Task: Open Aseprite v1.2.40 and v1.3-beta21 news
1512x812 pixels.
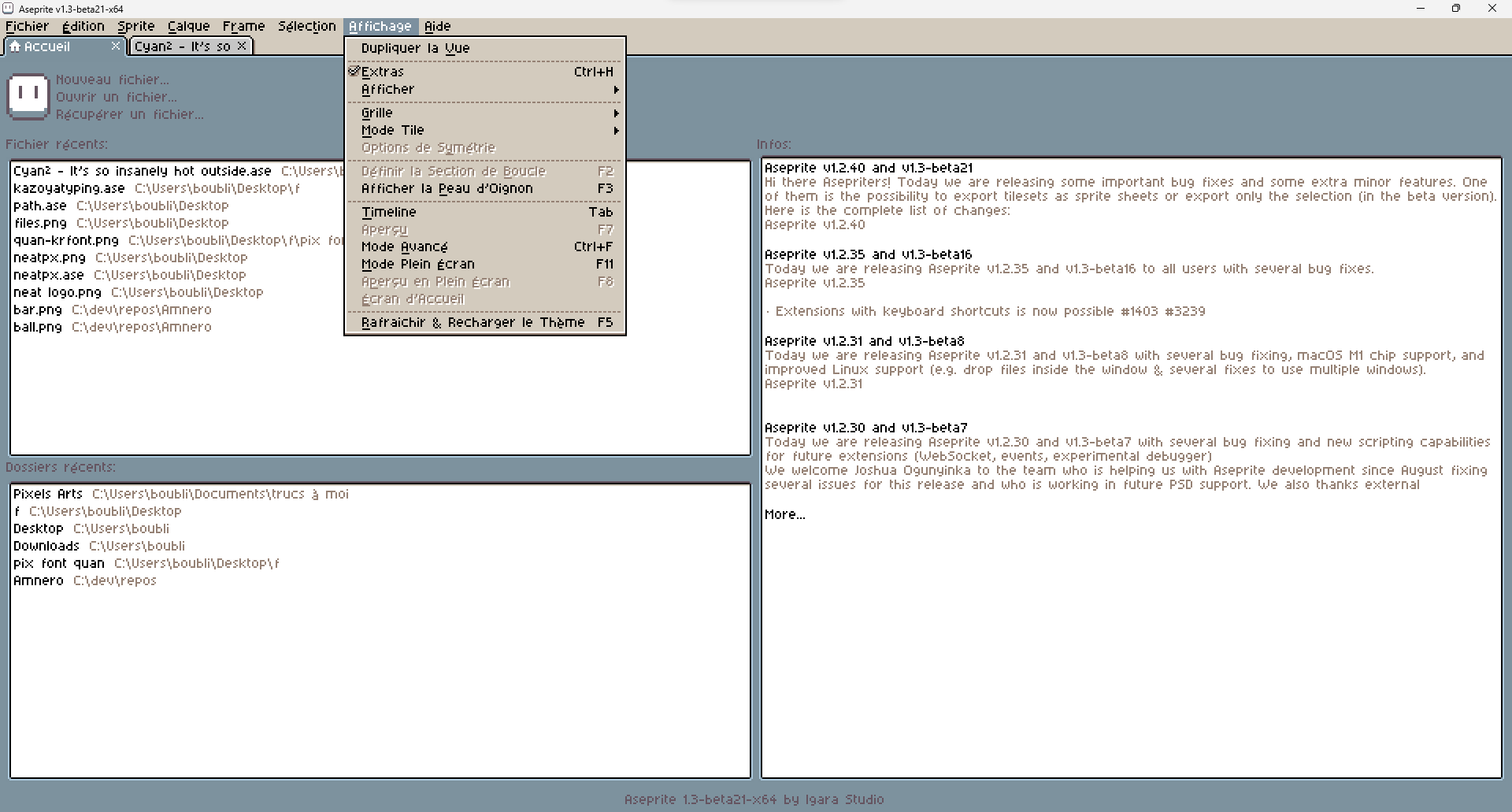Action: pos(869,168)
